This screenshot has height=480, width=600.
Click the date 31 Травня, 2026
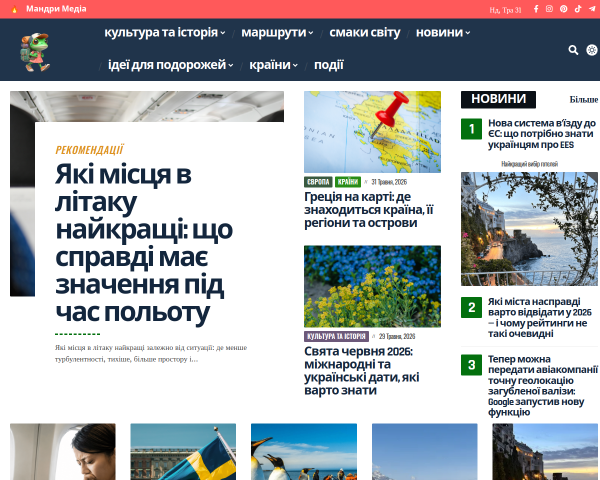click(389, 182)
